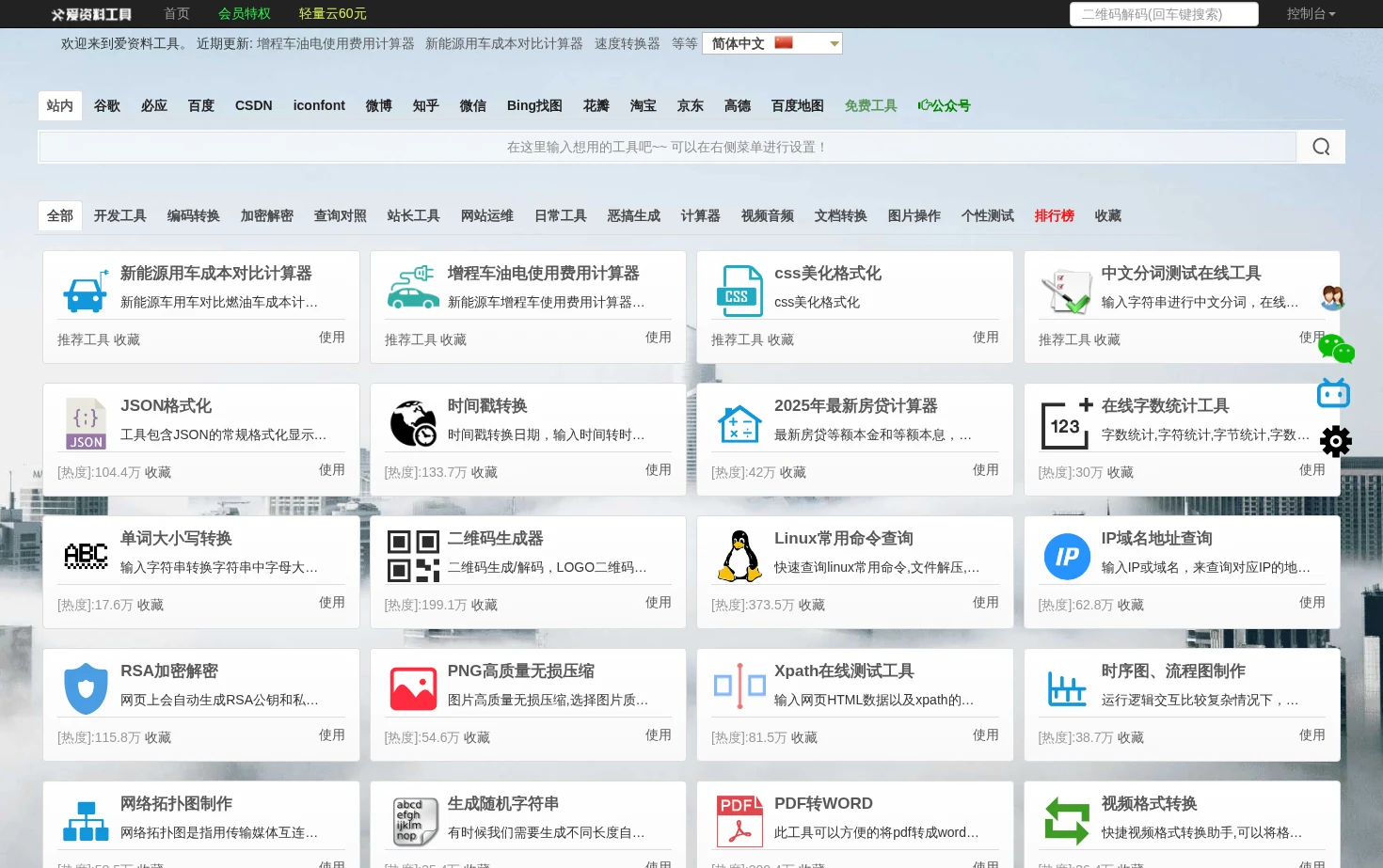This screenshot has height=868, width=1383.
Task: Click the blue IP lookup icon
Action: tap(1067, 557)
